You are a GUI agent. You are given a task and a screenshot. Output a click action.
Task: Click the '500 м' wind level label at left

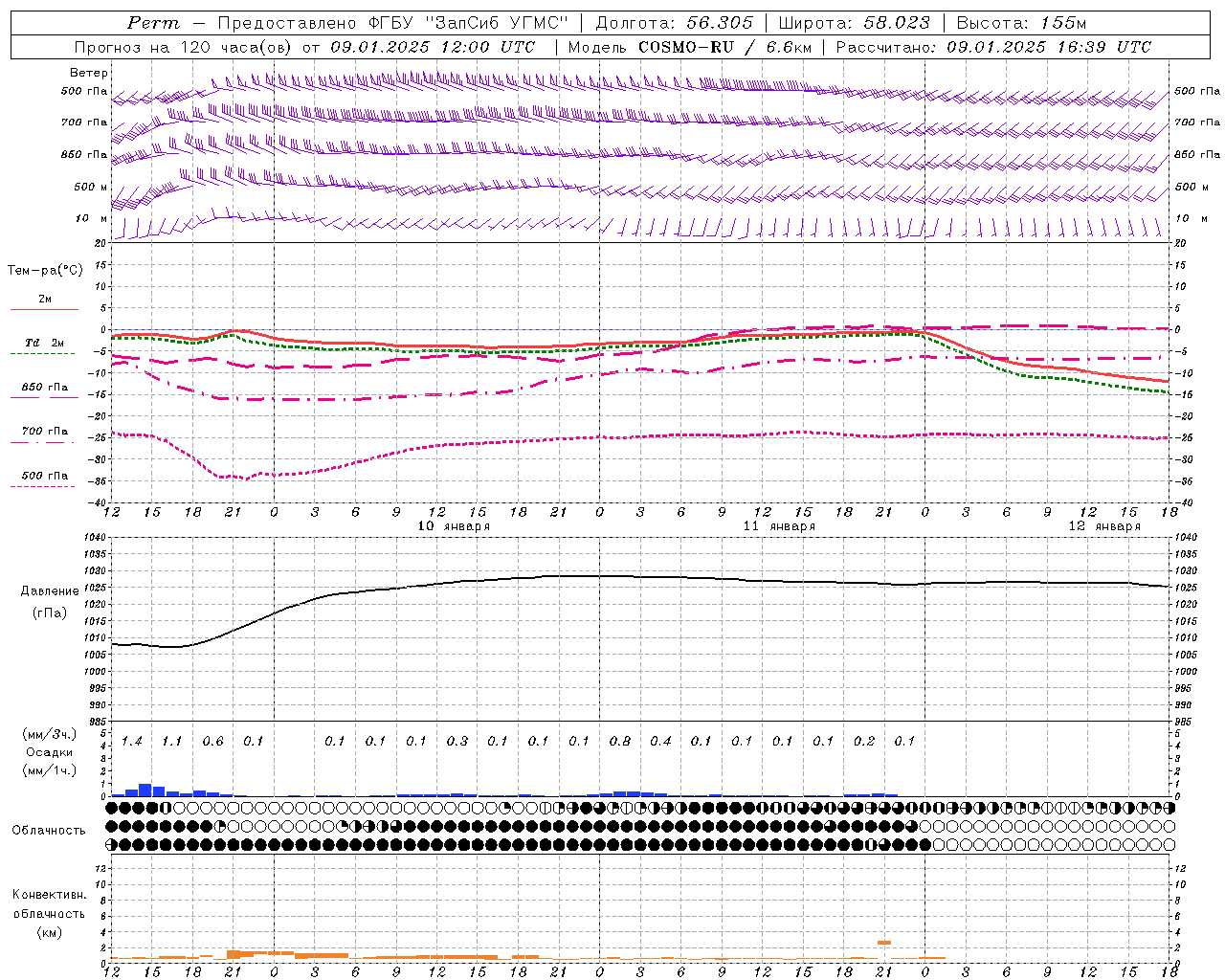[x=92, y=187]
